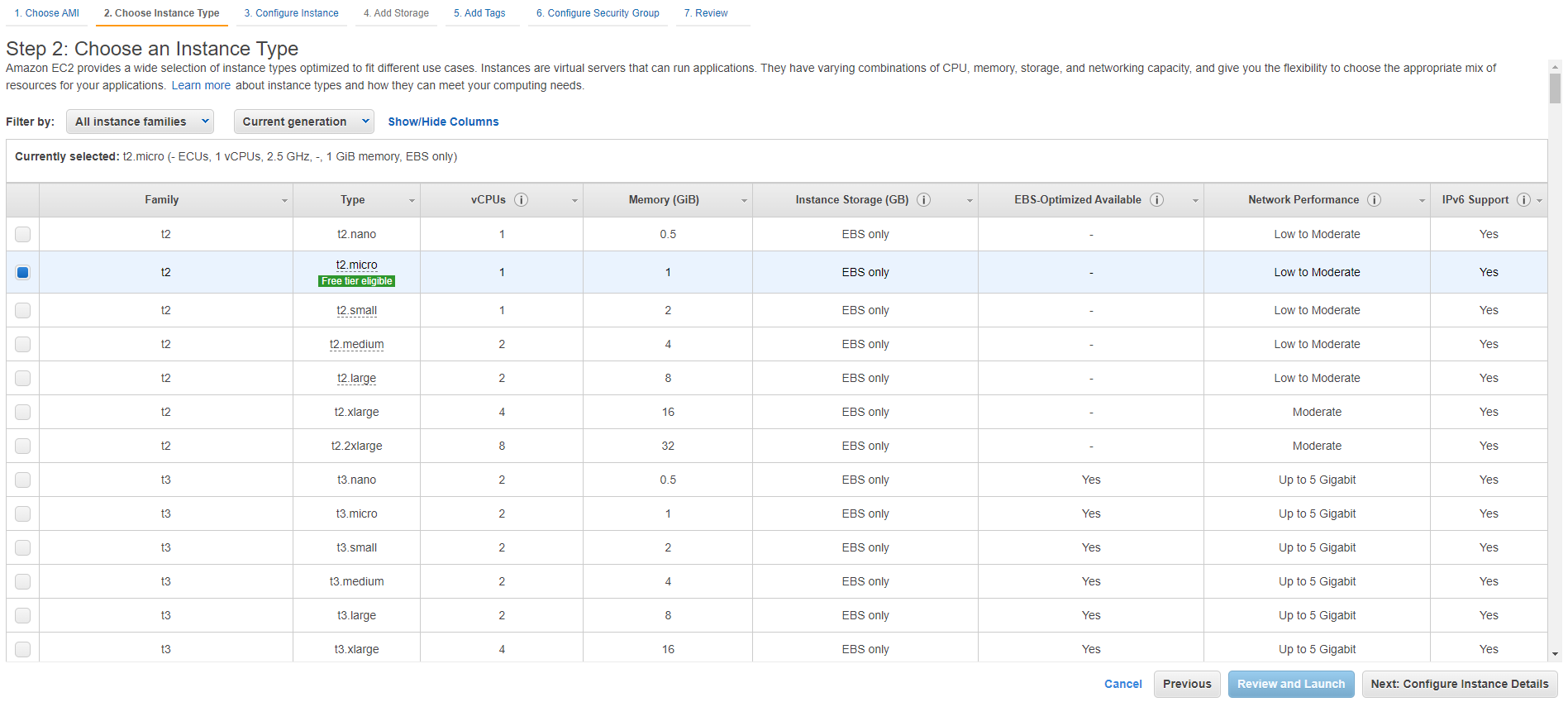Click Moderate in the t2.xlarge row
This screenshot has height=702, width=1568.
[1317, 412]
